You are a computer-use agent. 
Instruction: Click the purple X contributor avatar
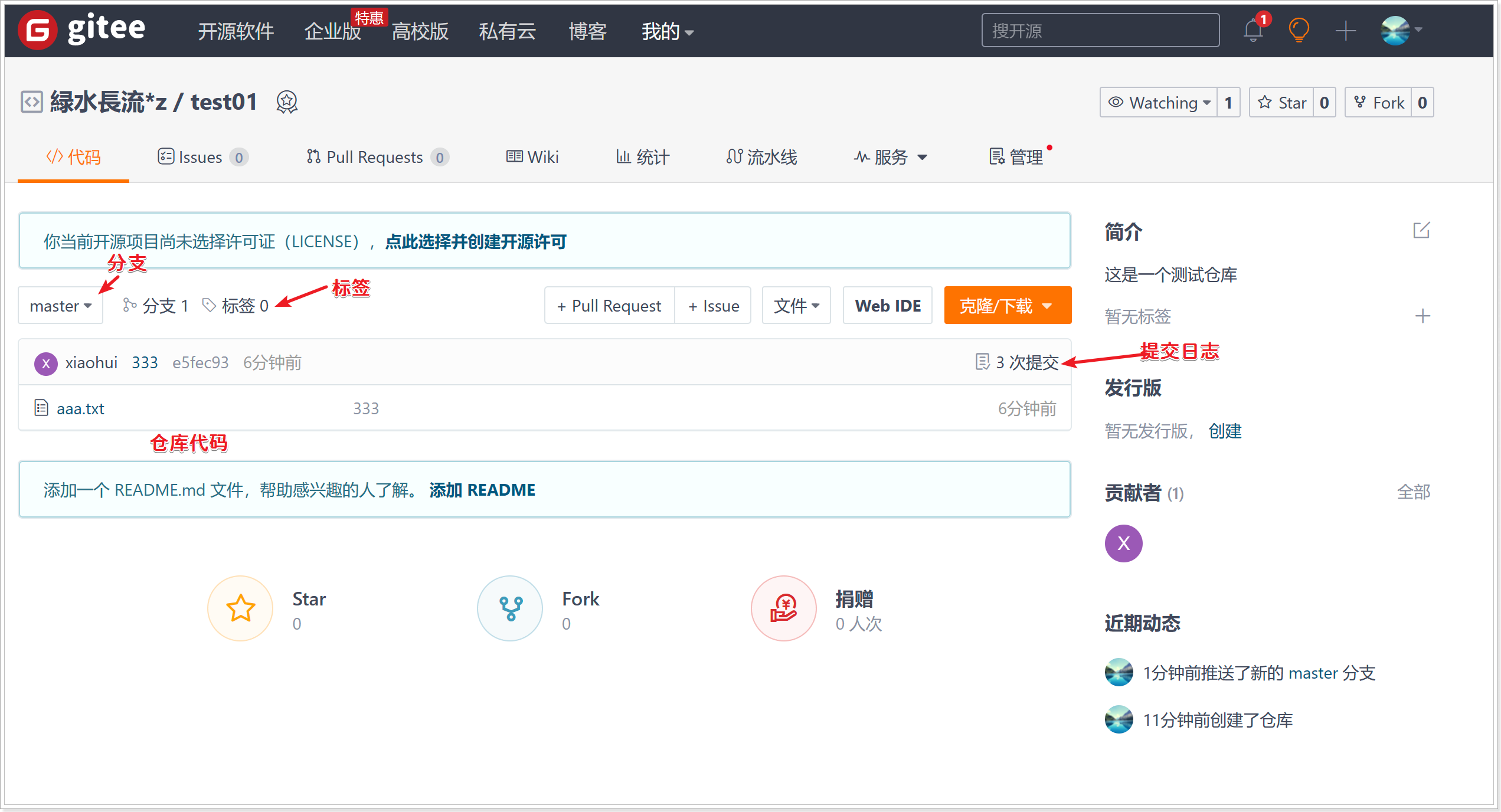tap(1123, 543)
